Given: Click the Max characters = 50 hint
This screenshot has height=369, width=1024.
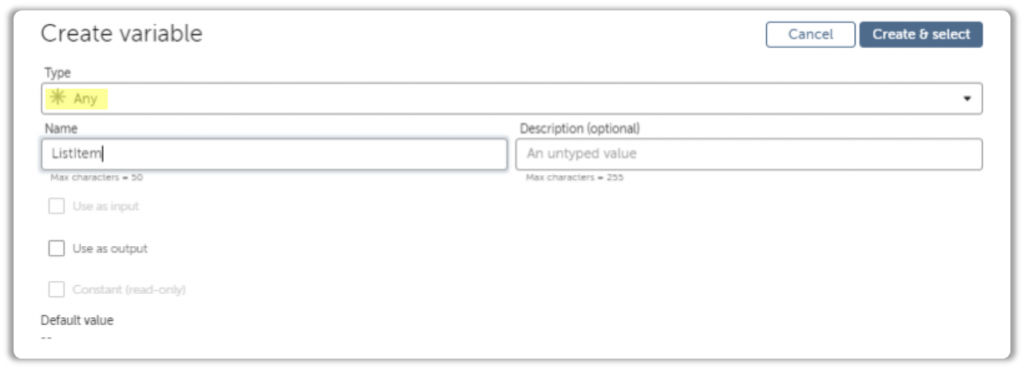Looking at the screenshot, I should point(97,177).
